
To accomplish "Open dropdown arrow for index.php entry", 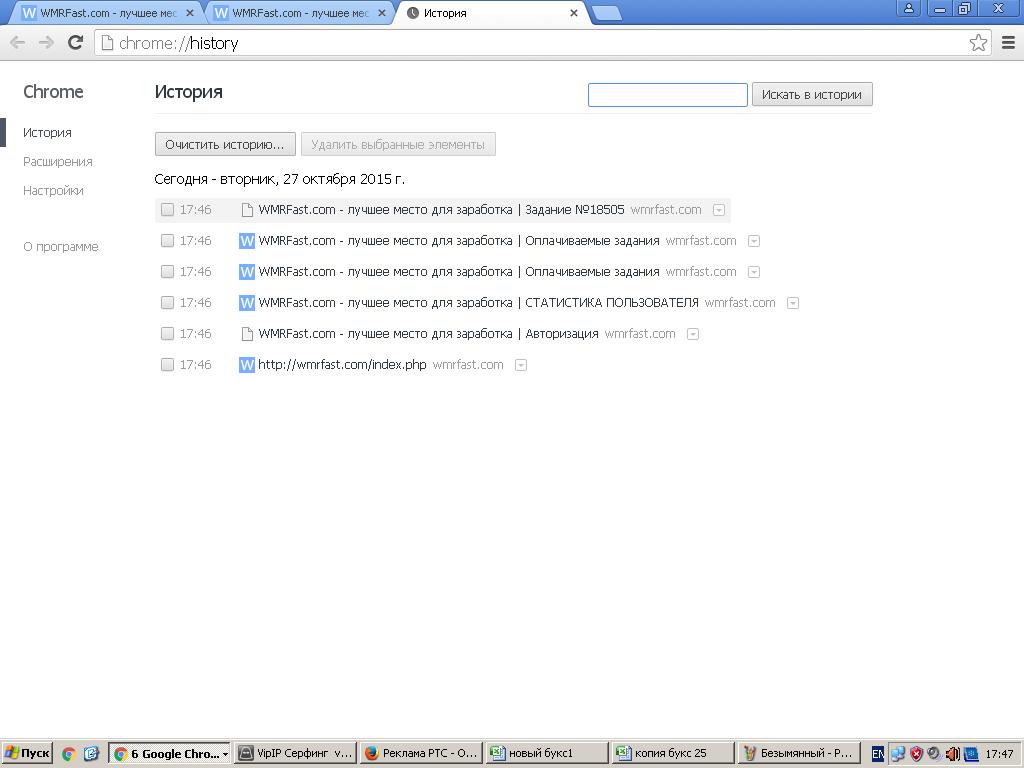I will coord(520,365).
